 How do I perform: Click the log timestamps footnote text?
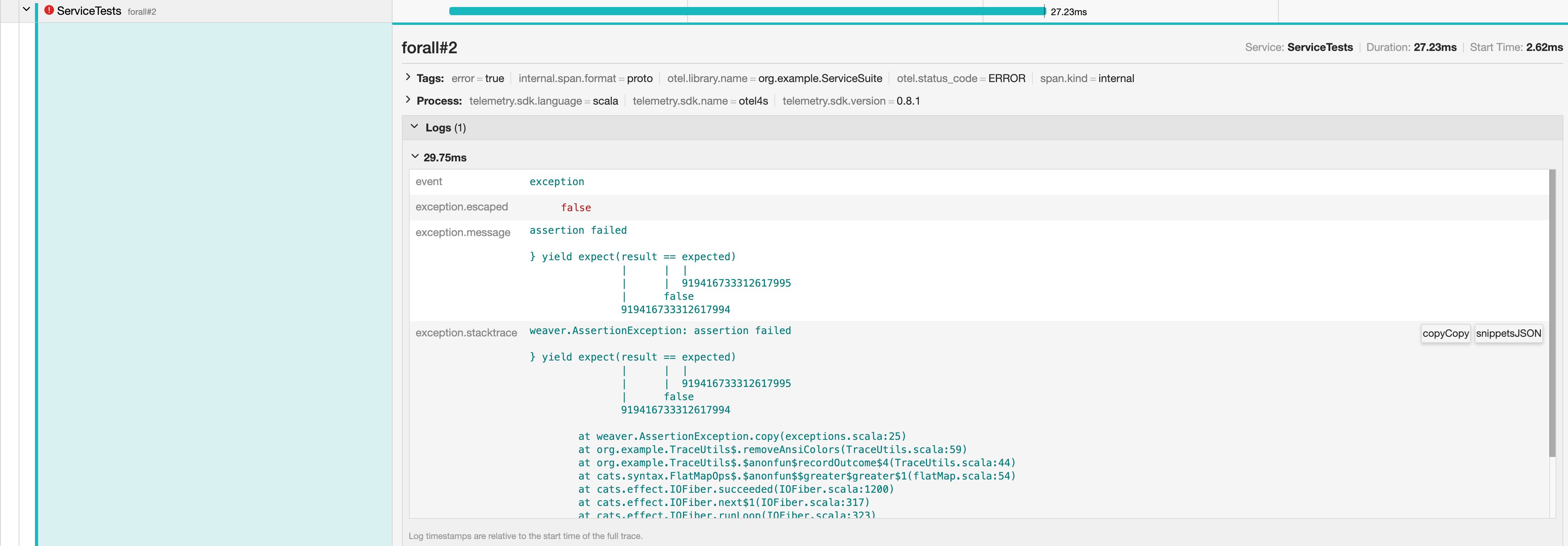pyautogui.click(x=525, y=536)
